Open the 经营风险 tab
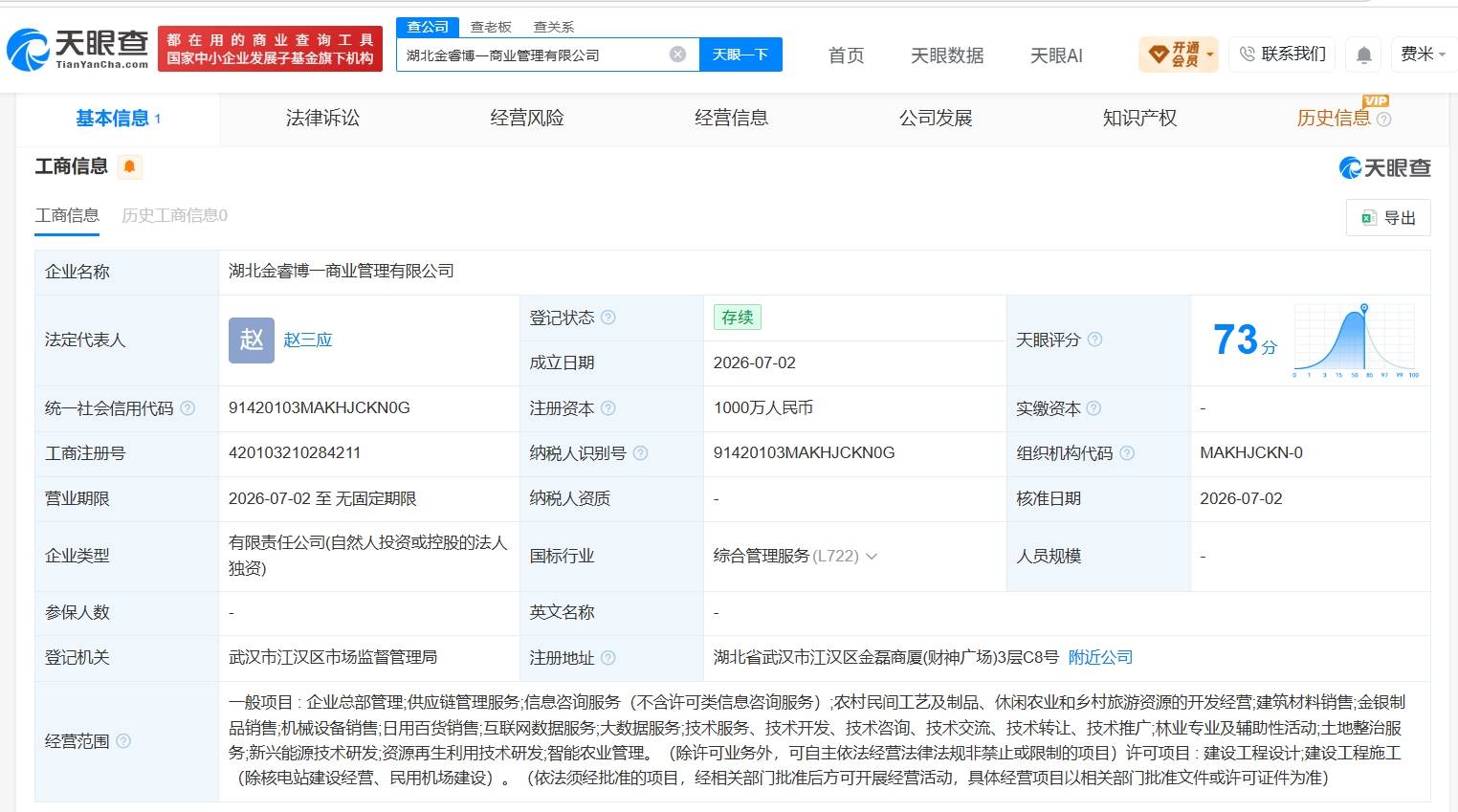Screen dimensions: 1458x812 [527, 119]
